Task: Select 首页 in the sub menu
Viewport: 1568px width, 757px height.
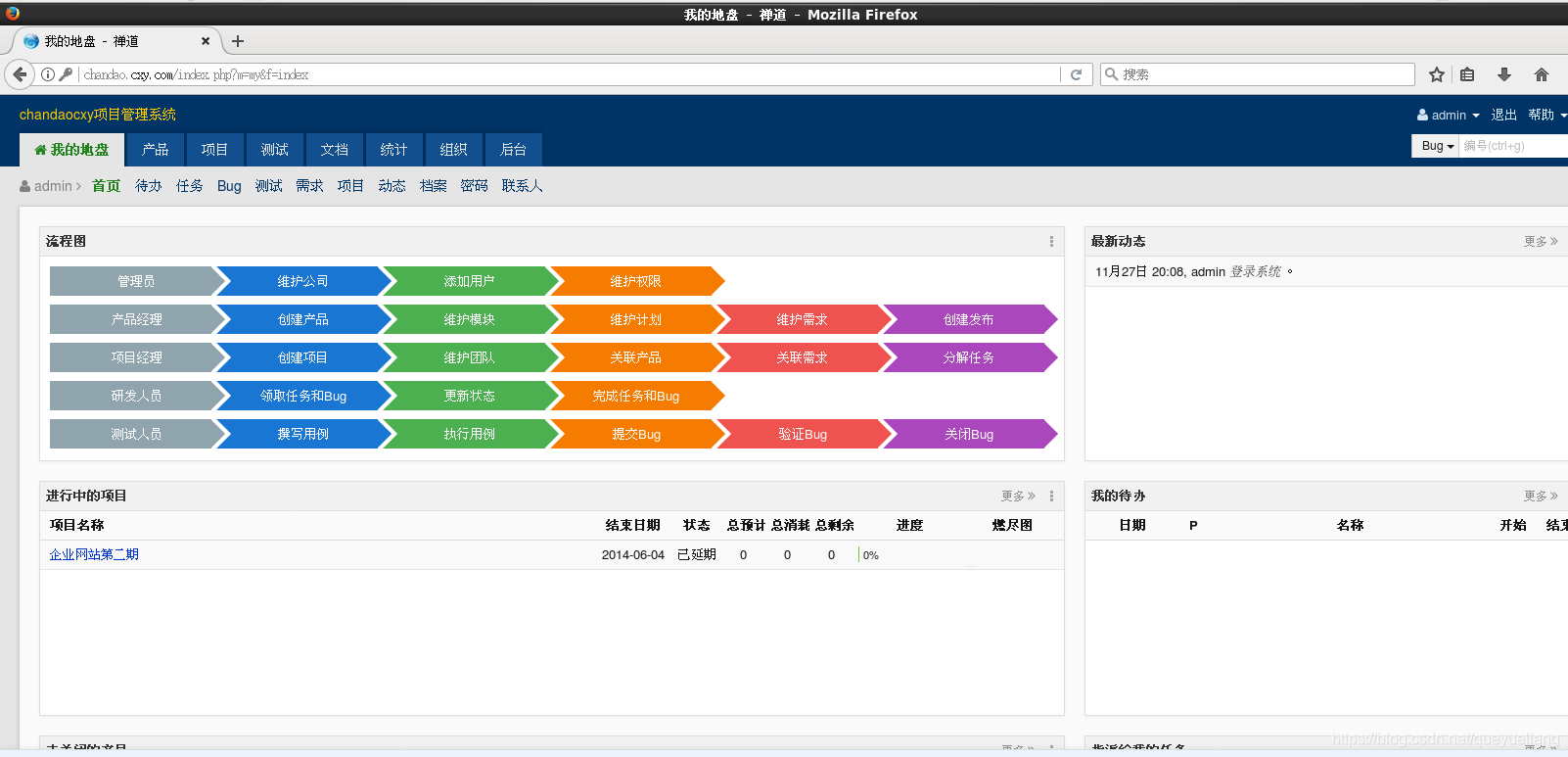Action: tap(106, 186)
